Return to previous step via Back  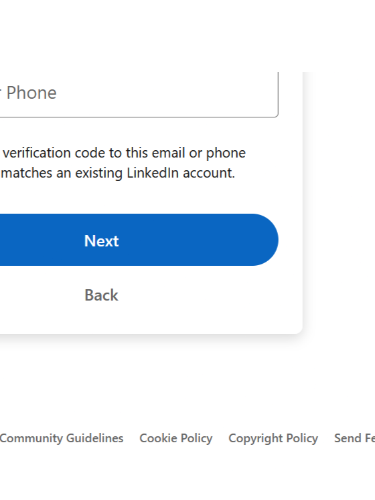tap(101, 295)
